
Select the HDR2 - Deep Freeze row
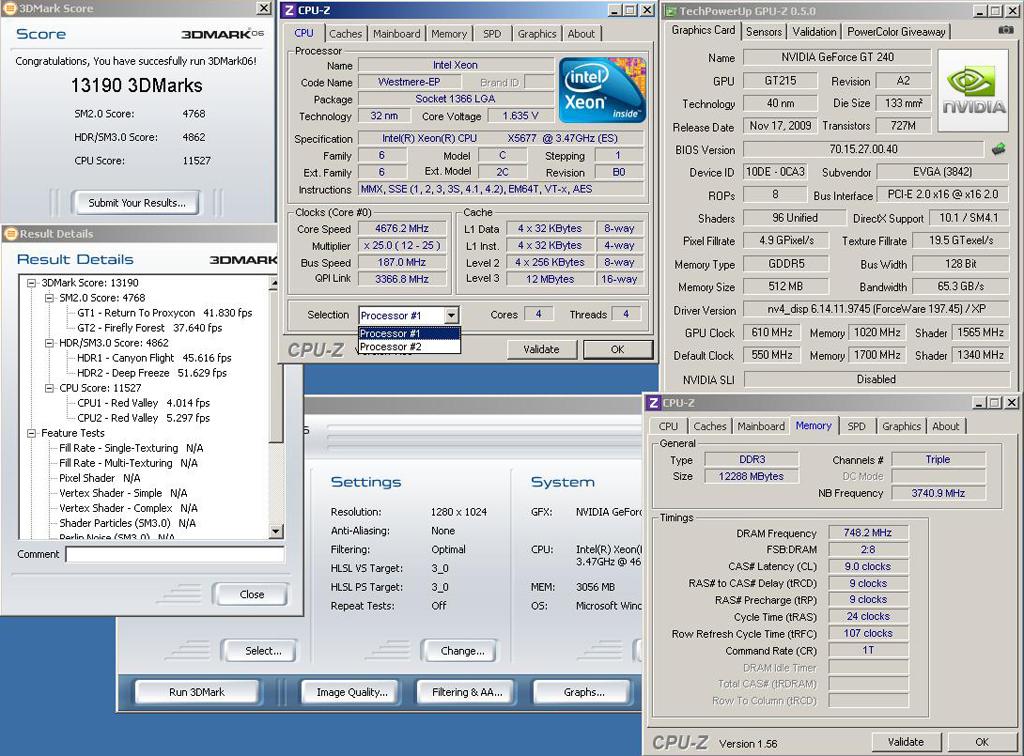[x=152, y=373]
